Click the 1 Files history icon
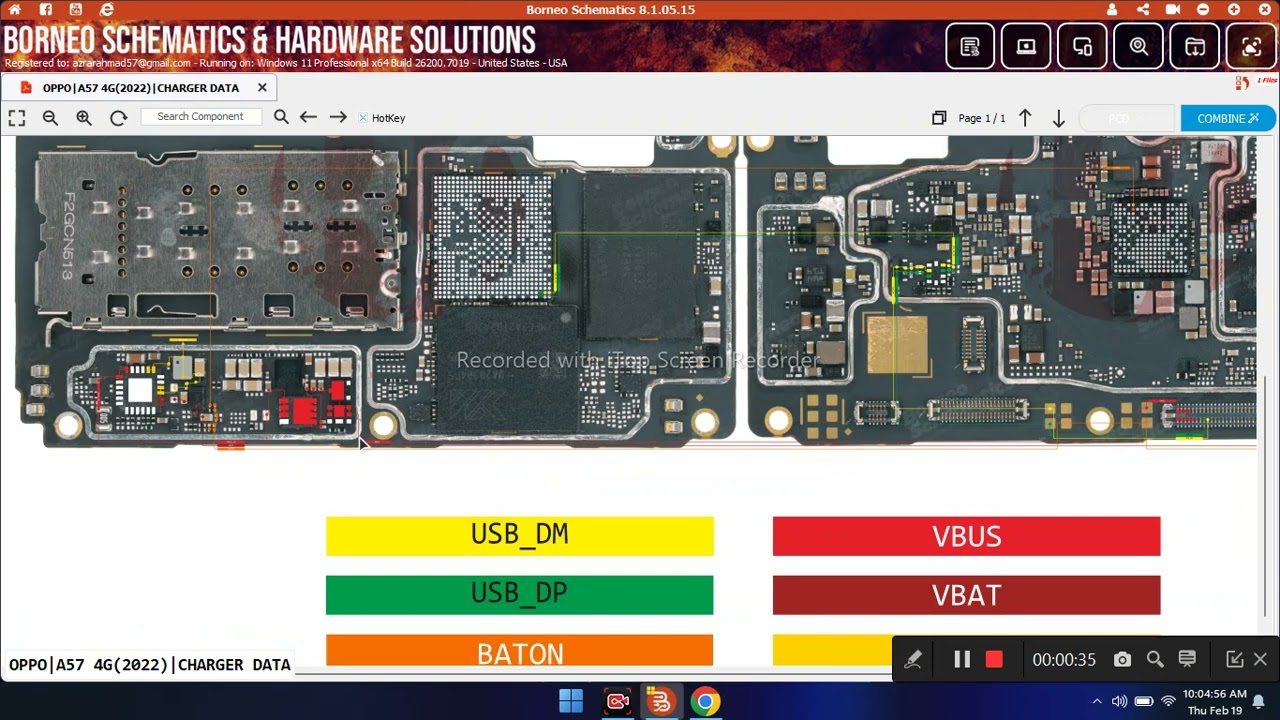This screenshot has height=720, width=1280. [x=1255, y=82]
